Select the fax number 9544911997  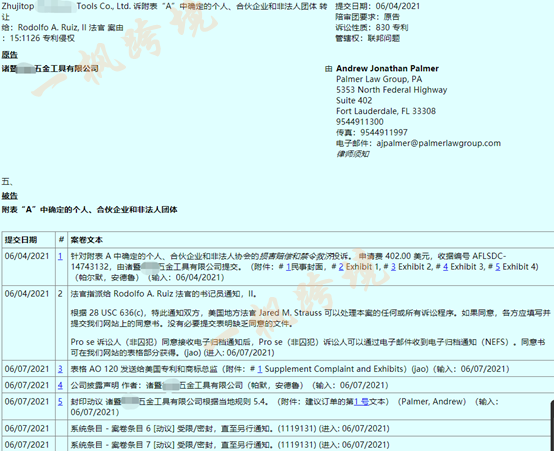pyautogui.click(x=384, y=133)
